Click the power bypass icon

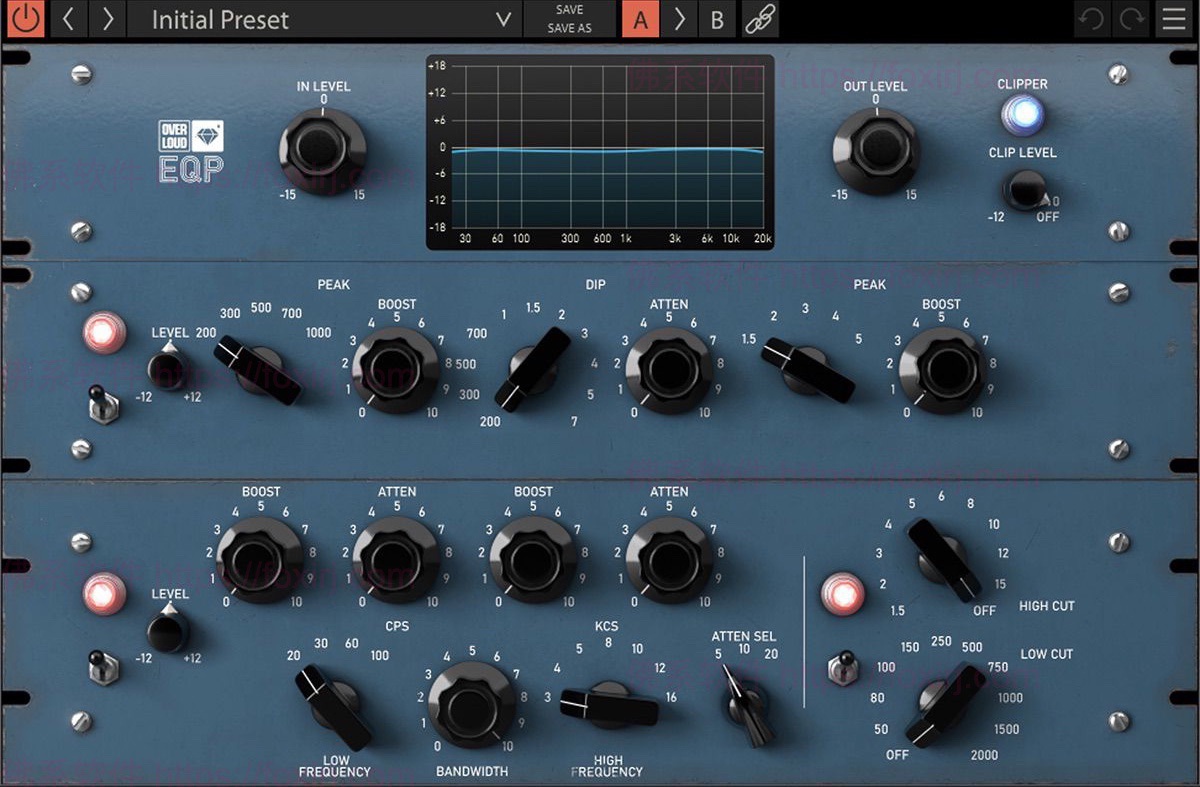point(26,19)
